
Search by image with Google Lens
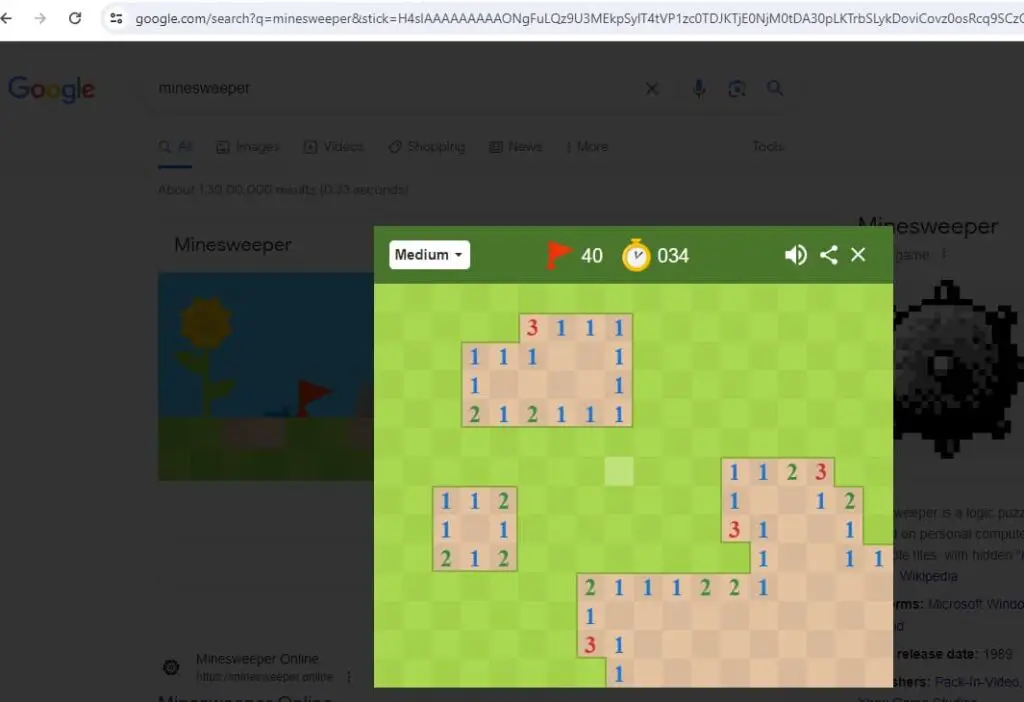(x=737, y=88)
